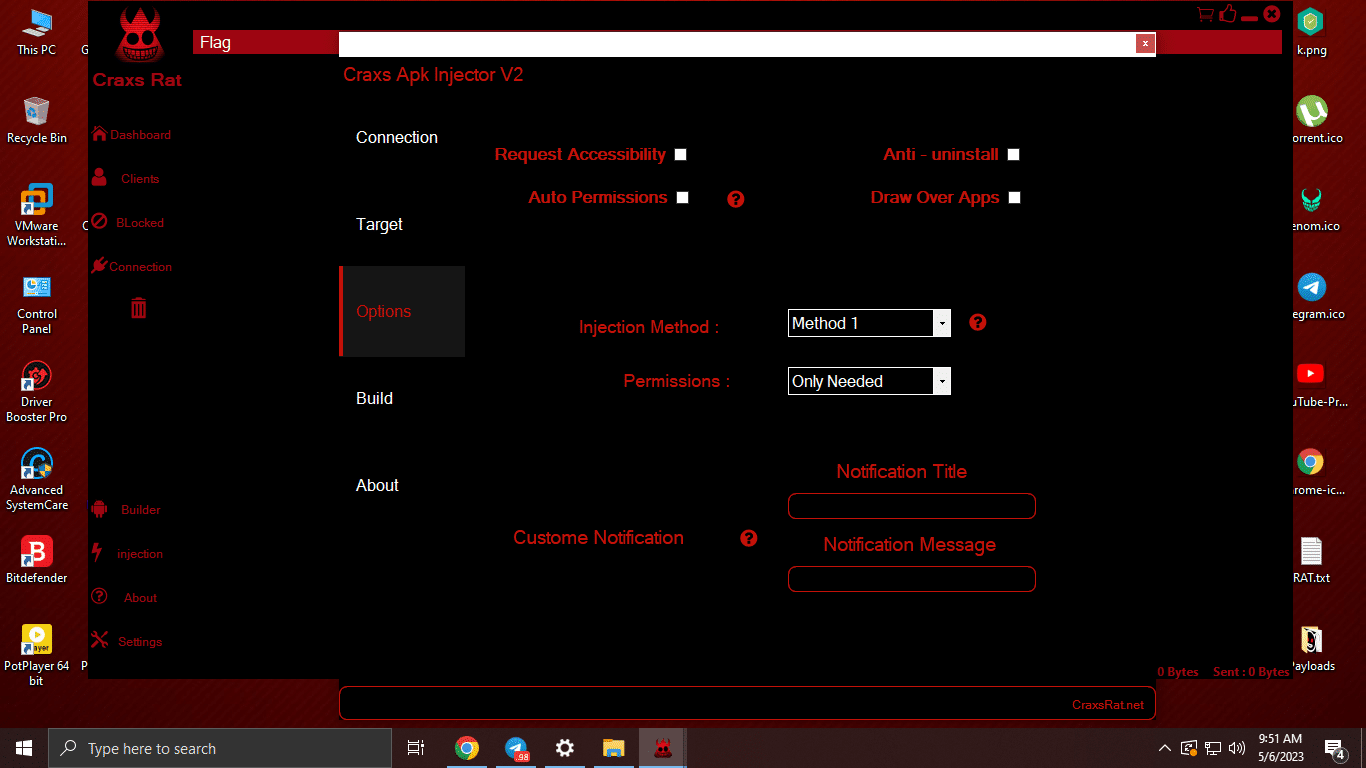
Task: Open the Permissions dropdown showing Only Needed
Action: (x=941, y=381)
